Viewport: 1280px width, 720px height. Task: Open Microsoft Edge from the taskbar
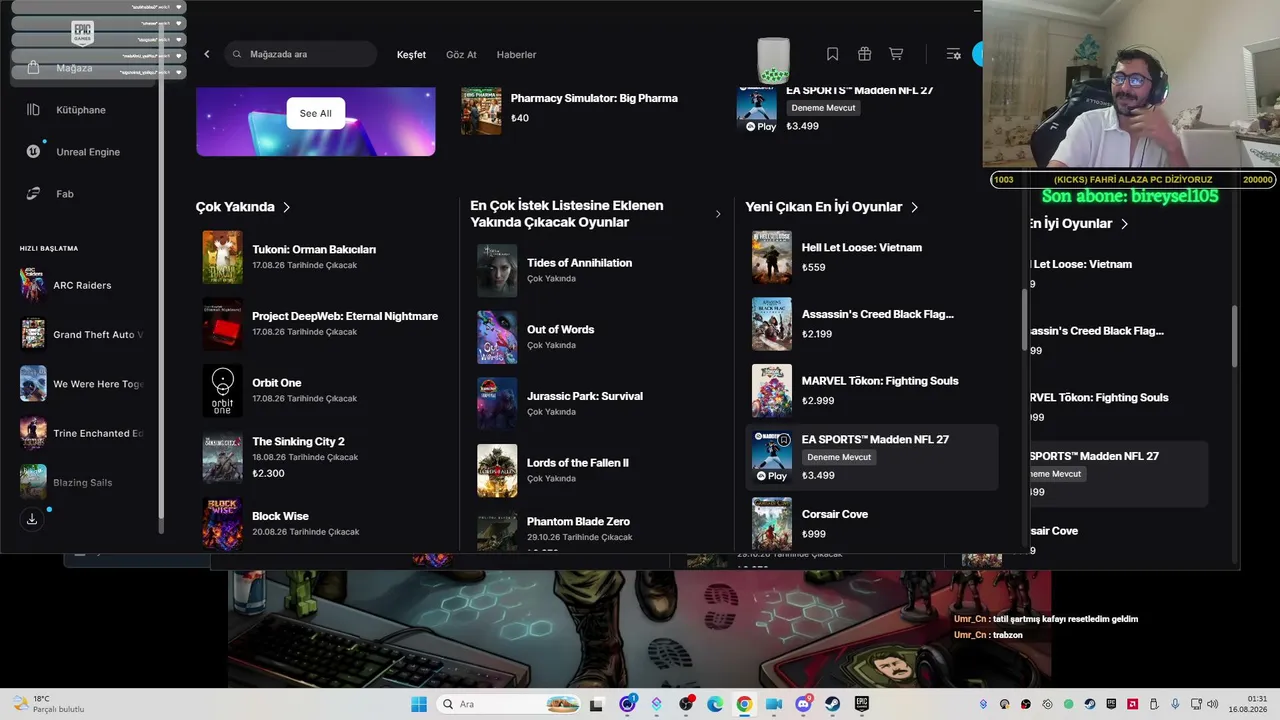pyautogui.click(x=715, y=704)
